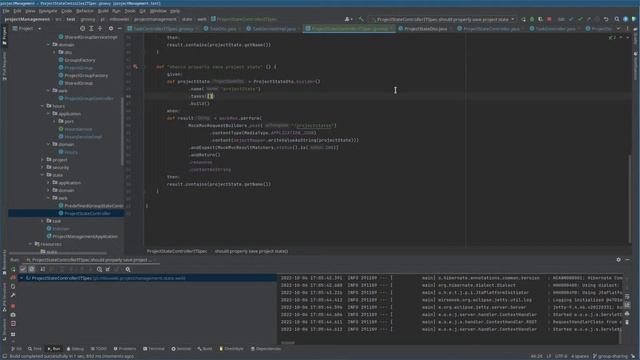Open the Navigate menu
Screen dimensions: 640x360
(x=48, y=11)
